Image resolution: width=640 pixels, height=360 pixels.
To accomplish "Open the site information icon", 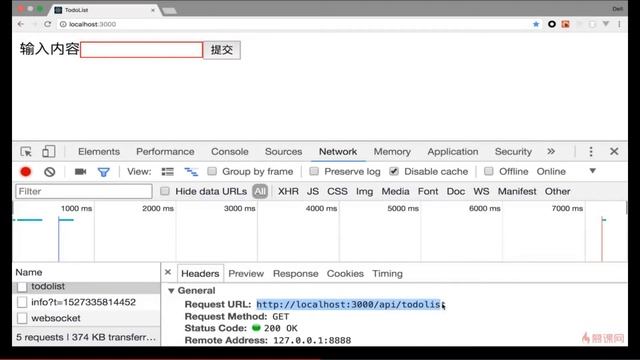I will [63, 24].
